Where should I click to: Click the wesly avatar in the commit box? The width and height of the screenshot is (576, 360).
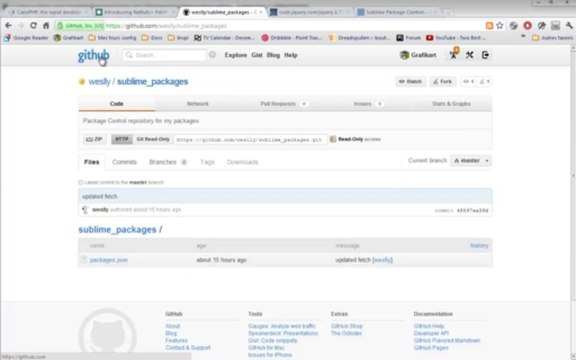[x=85, y=210]
